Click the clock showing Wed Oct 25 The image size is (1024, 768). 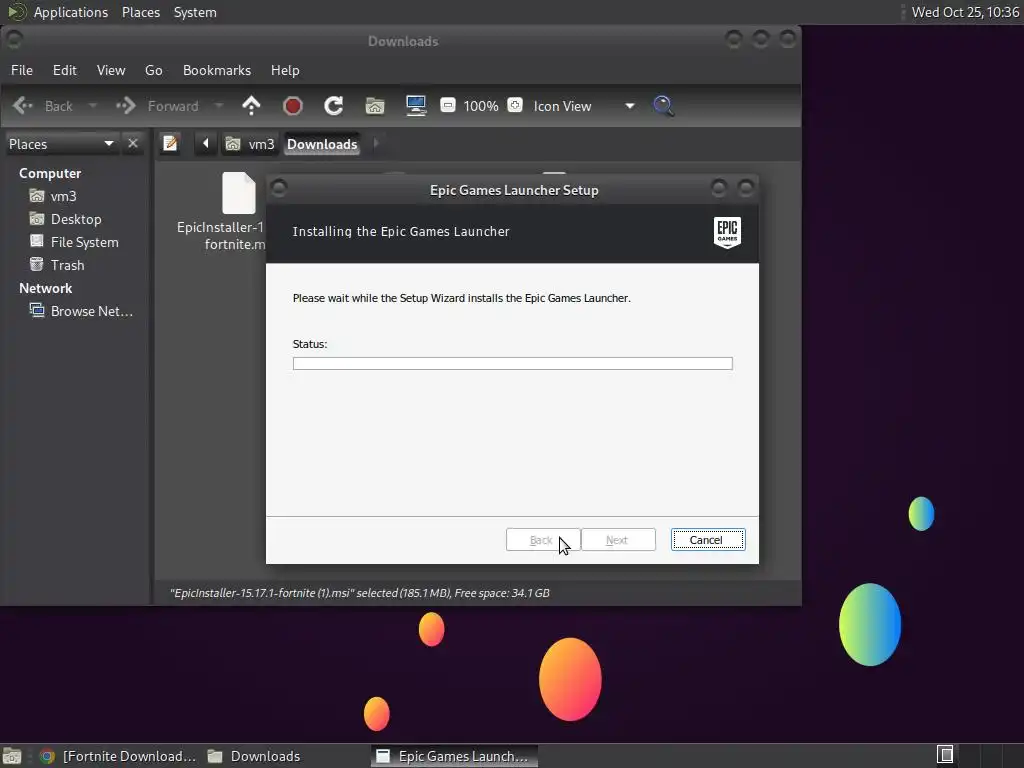coord(965,12)
